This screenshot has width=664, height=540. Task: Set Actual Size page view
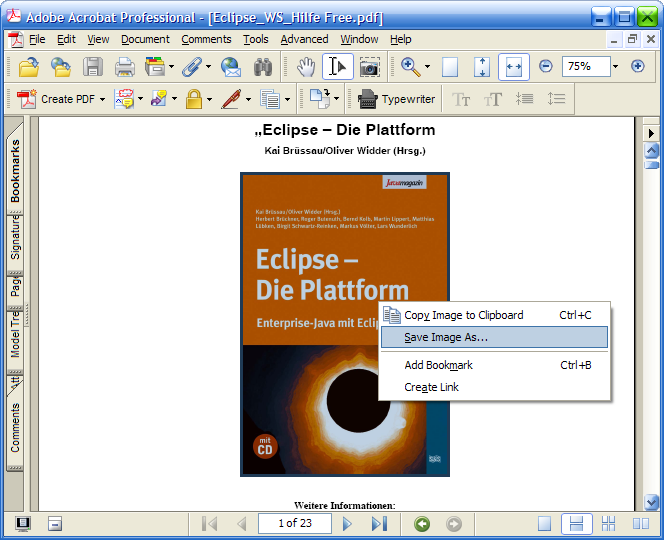tap(450, 67)
